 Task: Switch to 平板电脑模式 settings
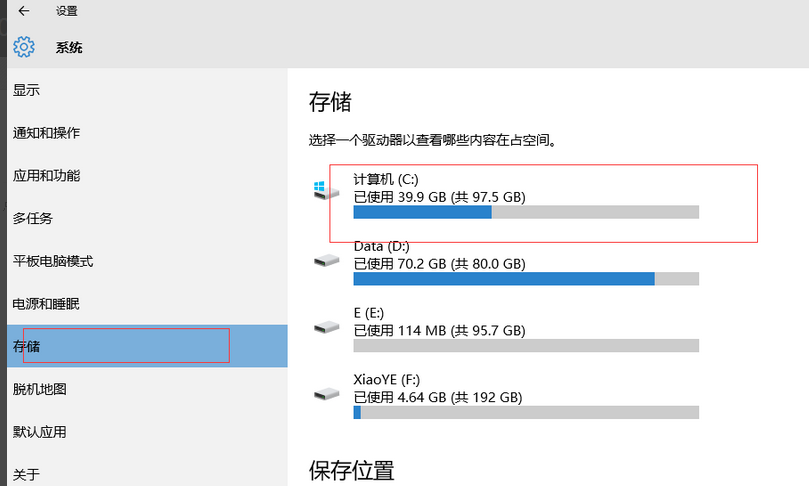point(53,261)
